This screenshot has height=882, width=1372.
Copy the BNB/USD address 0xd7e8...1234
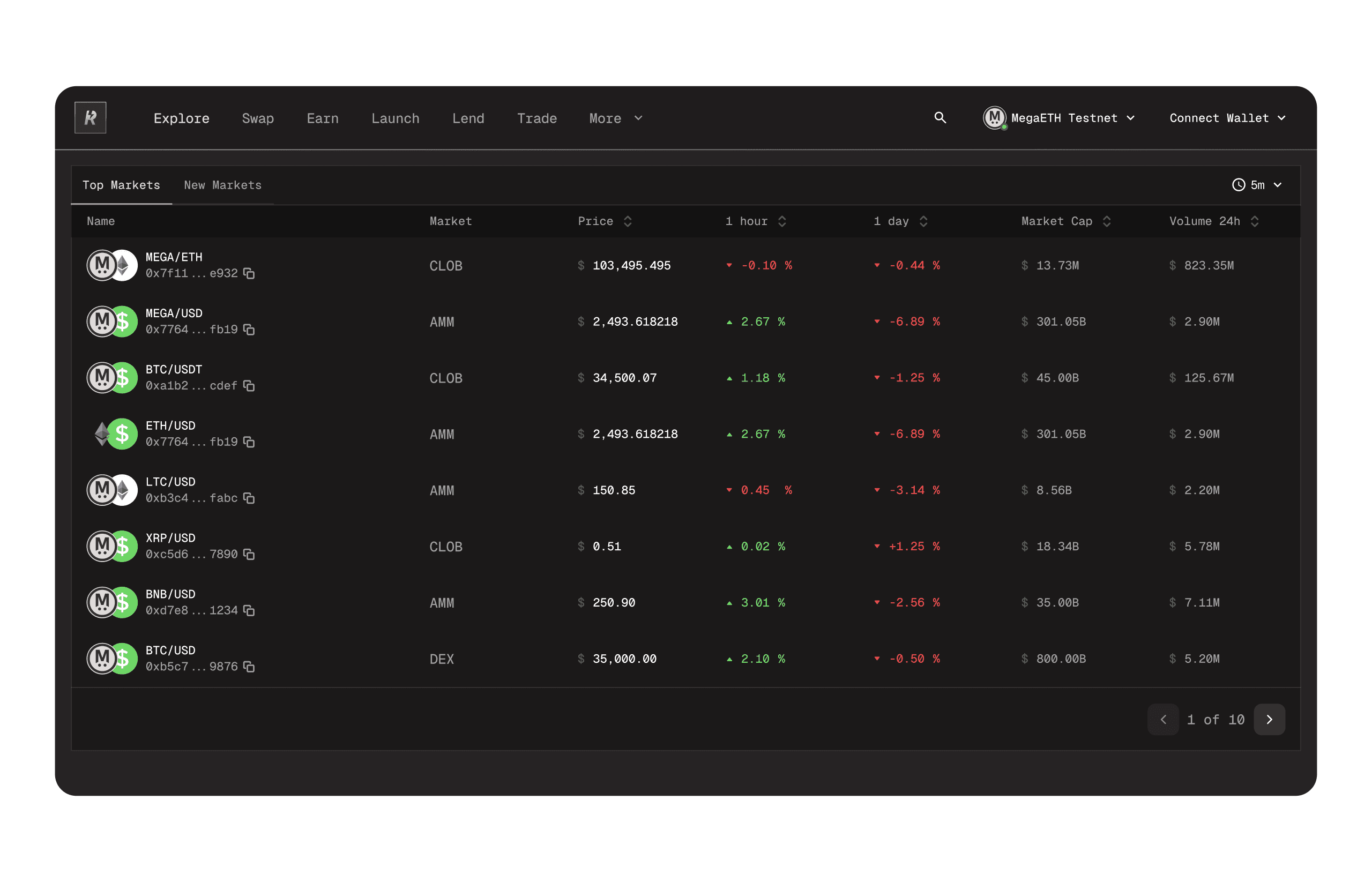(x=249, y=610)
